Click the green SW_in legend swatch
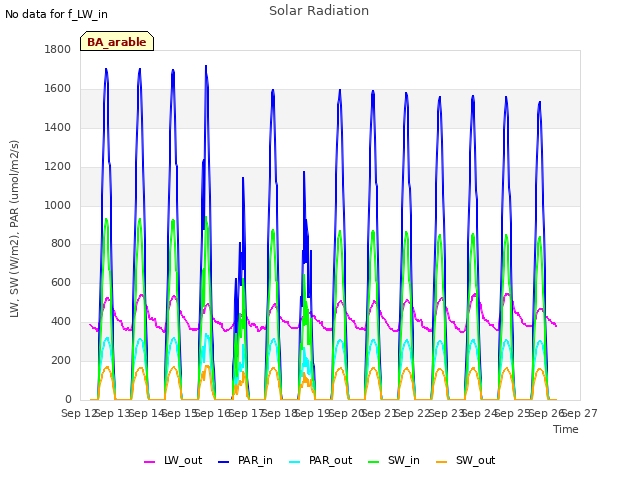The image size is (640, 480). coord(374,462)
